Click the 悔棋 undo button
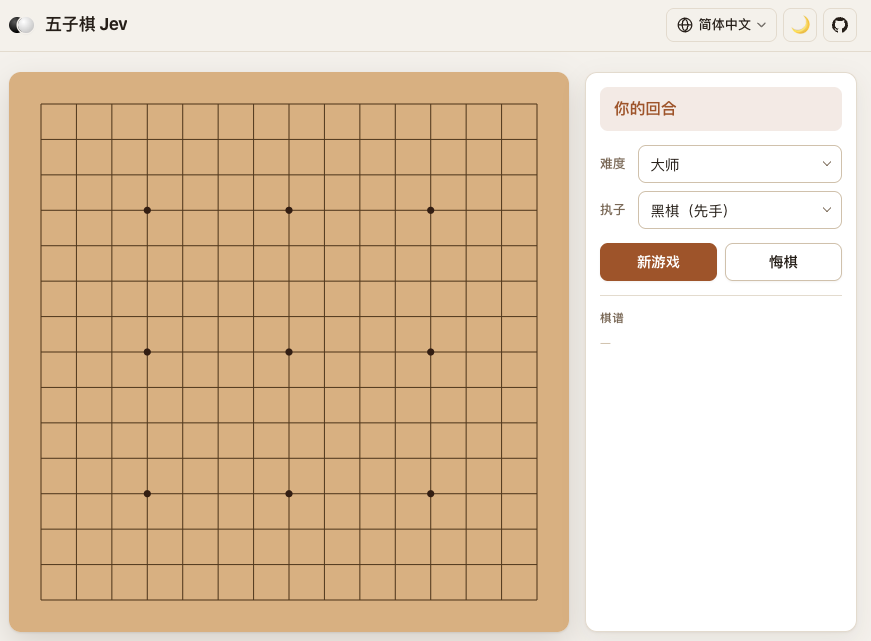 783,262
